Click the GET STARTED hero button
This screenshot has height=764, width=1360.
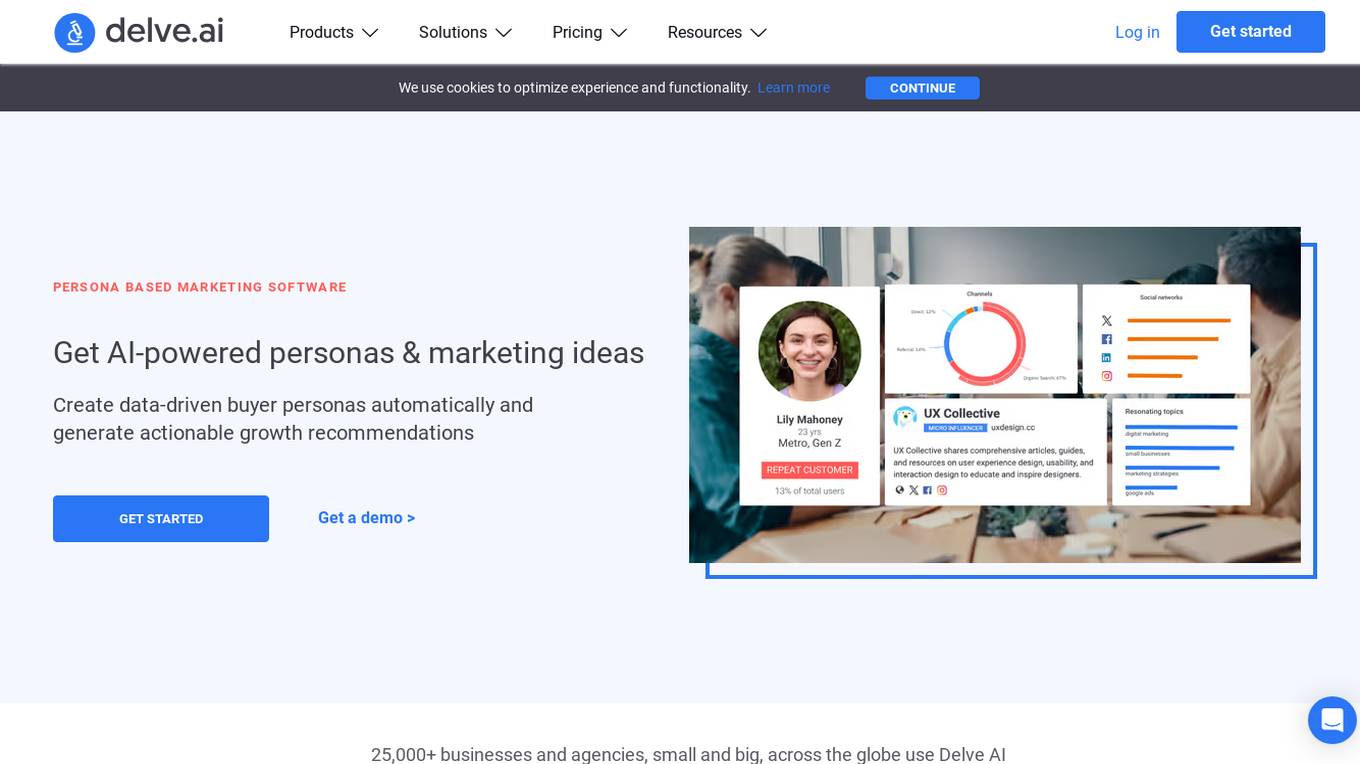pos(161,519)
